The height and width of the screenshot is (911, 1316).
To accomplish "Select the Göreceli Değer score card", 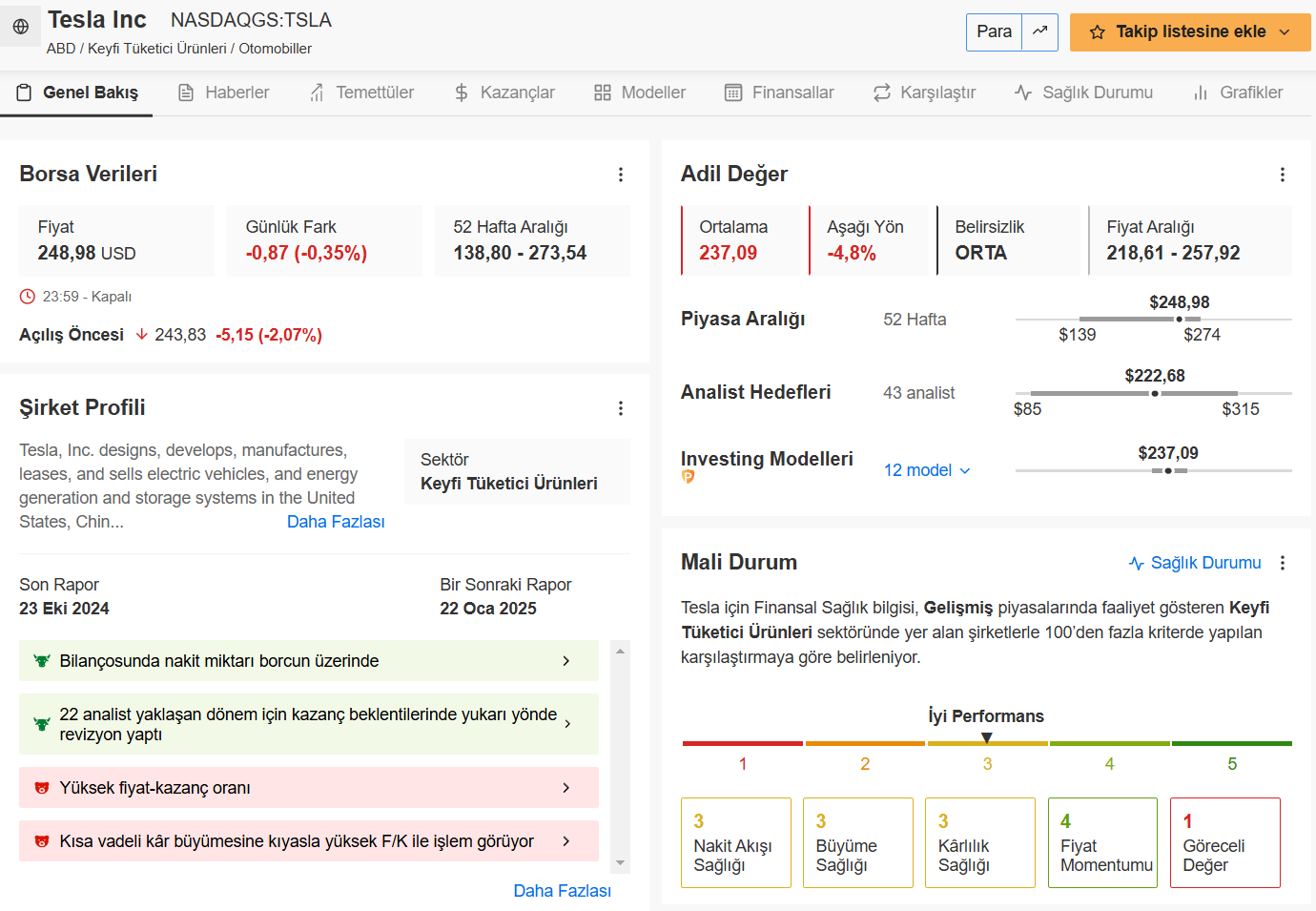I will 1225,843.
